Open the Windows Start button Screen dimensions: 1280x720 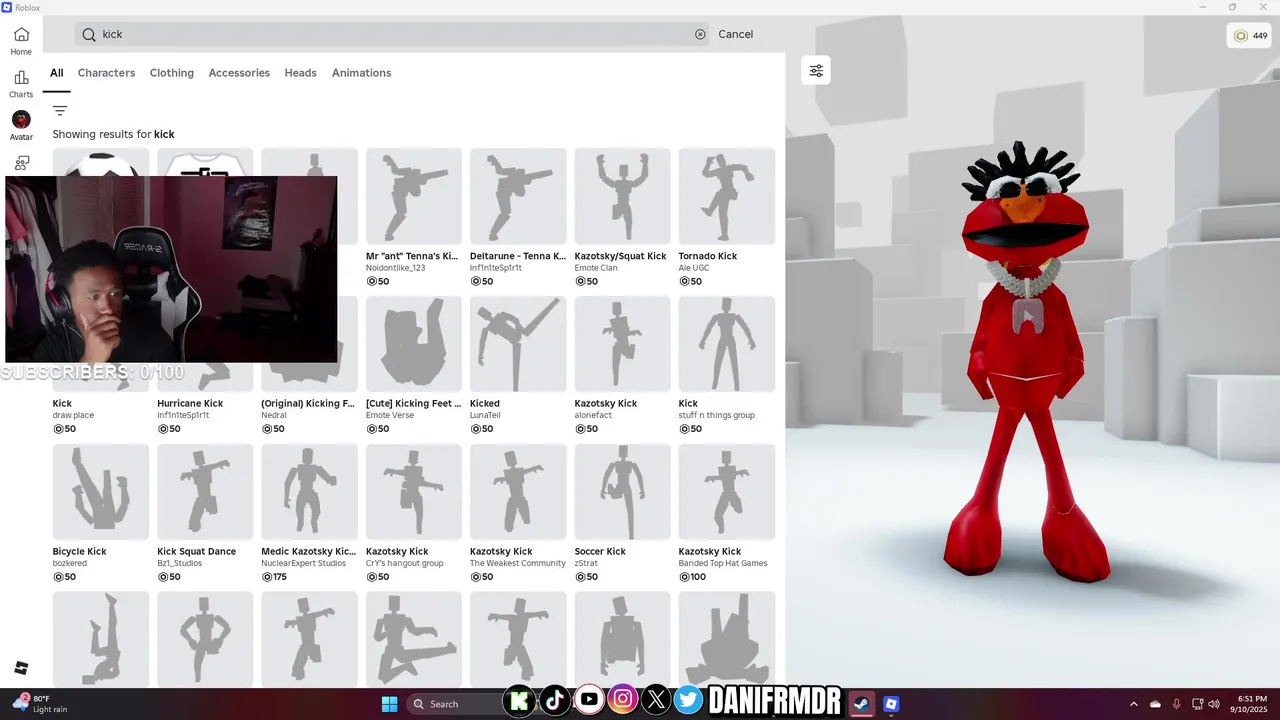(389, 704)
